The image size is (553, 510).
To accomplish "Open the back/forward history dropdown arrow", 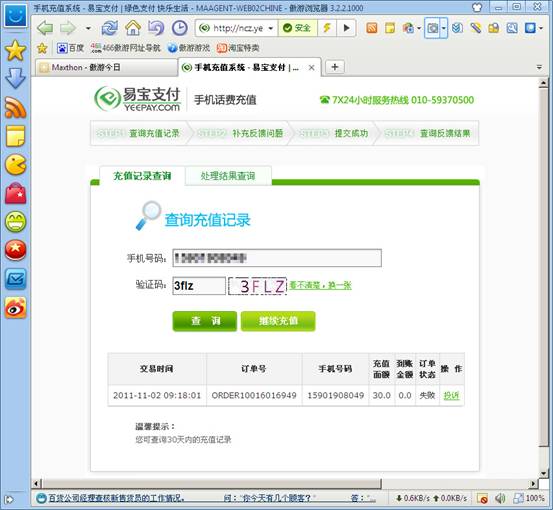I will pyautogui.click(x=88, y=28).
